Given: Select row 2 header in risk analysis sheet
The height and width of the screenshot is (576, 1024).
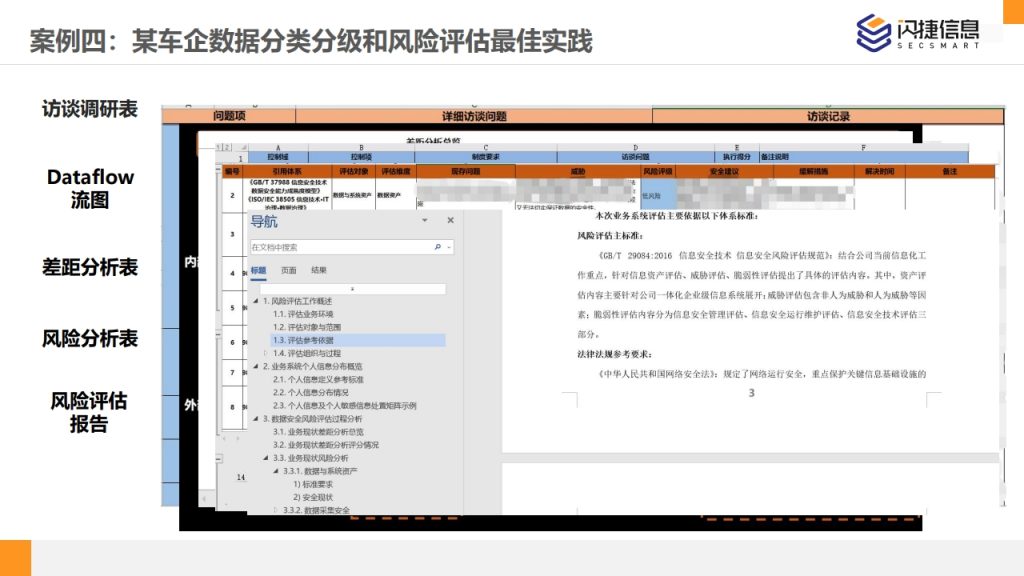Looking at the screenshot, I should click(x=232, y=195).
